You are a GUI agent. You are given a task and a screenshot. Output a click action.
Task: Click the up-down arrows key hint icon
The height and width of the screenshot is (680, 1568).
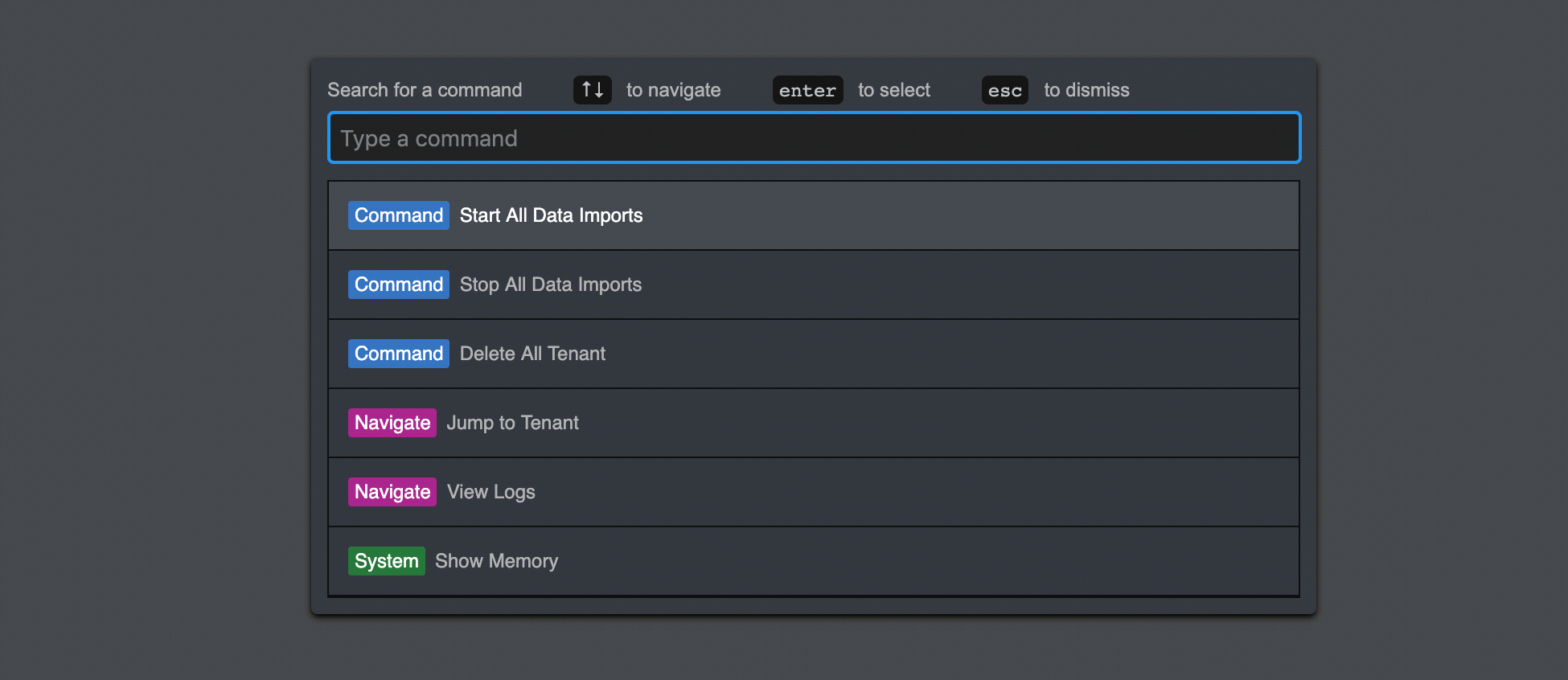(593, 90)
